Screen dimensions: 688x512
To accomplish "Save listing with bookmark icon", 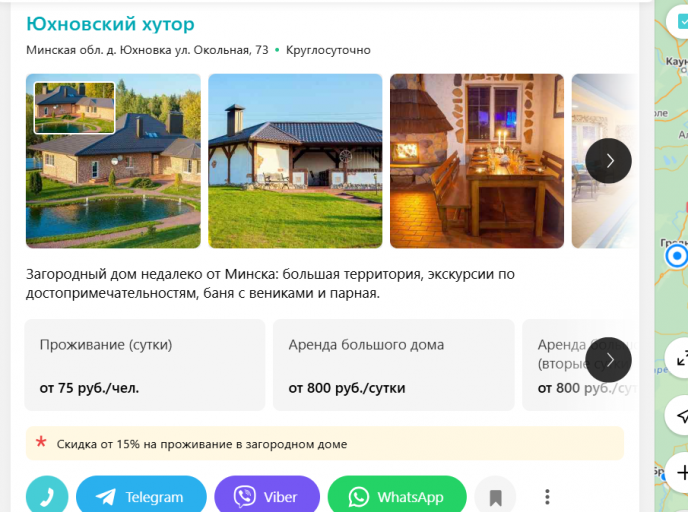I will pyautogui.click(x=495, y=497).
